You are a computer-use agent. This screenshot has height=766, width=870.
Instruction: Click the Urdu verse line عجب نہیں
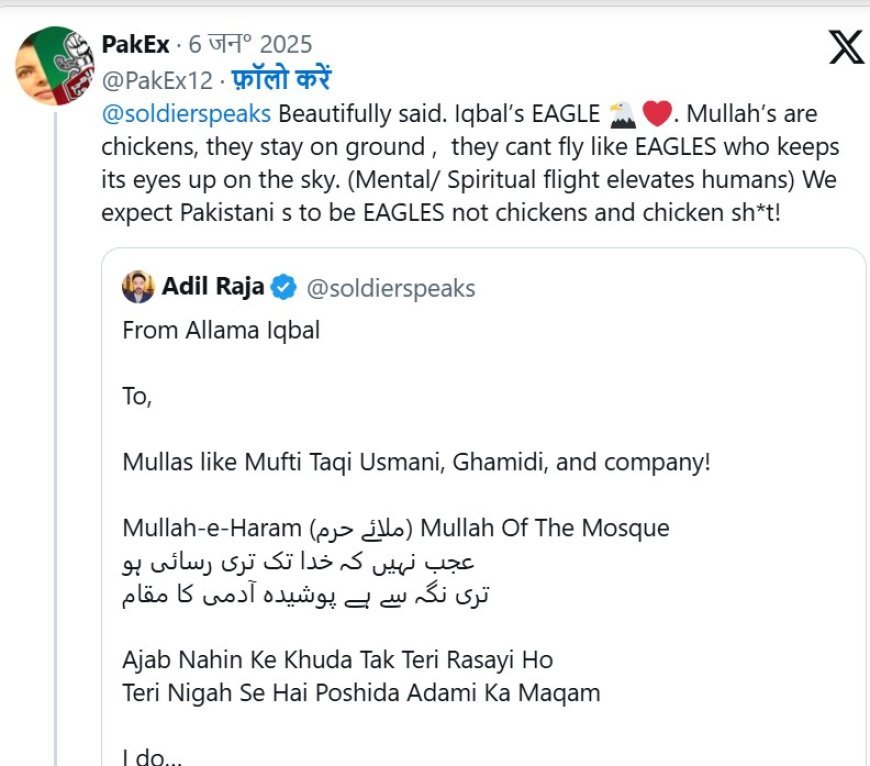[x=299, y=562]
